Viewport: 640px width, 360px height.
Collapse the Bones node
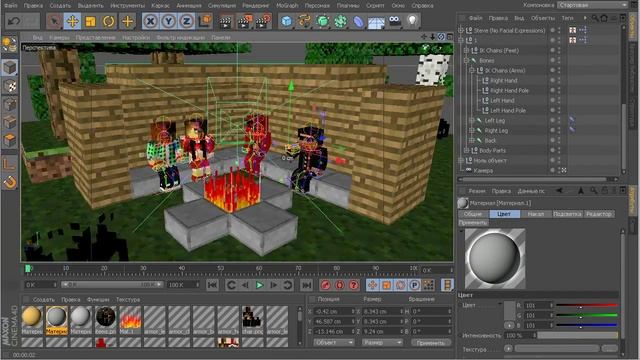point(467,60)
